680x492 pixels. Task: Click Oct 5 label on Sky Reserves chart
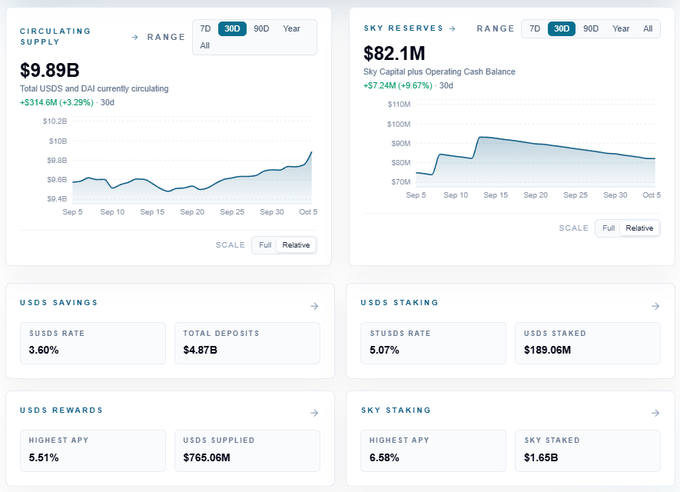tap(651, 195)
